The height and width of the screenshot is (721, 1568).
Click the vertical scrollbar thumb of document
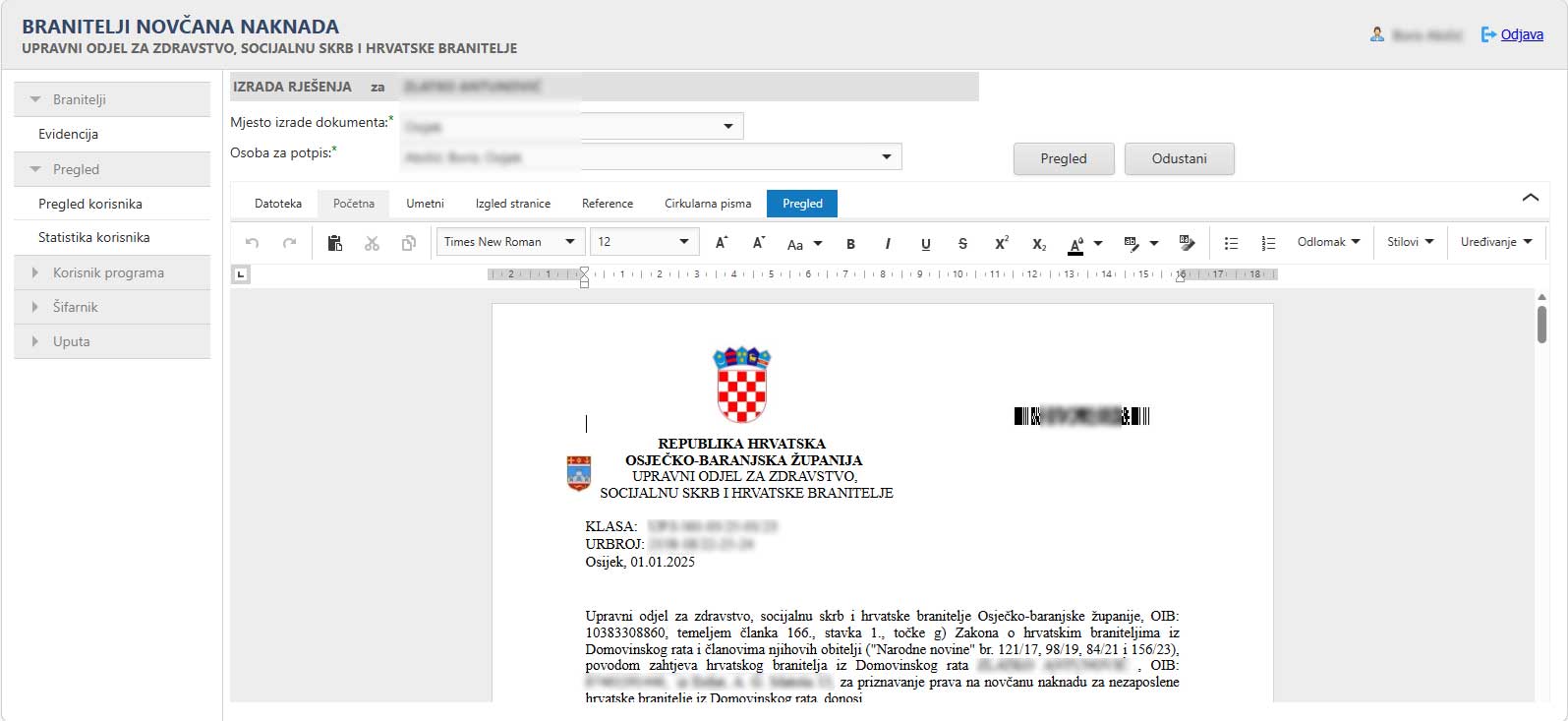[1541, 324]
